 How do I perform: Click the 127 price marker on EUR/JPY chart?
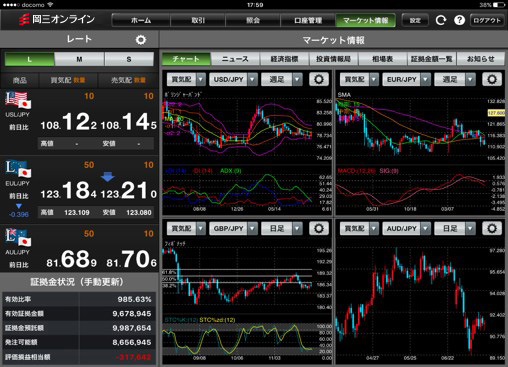[496, 113]
